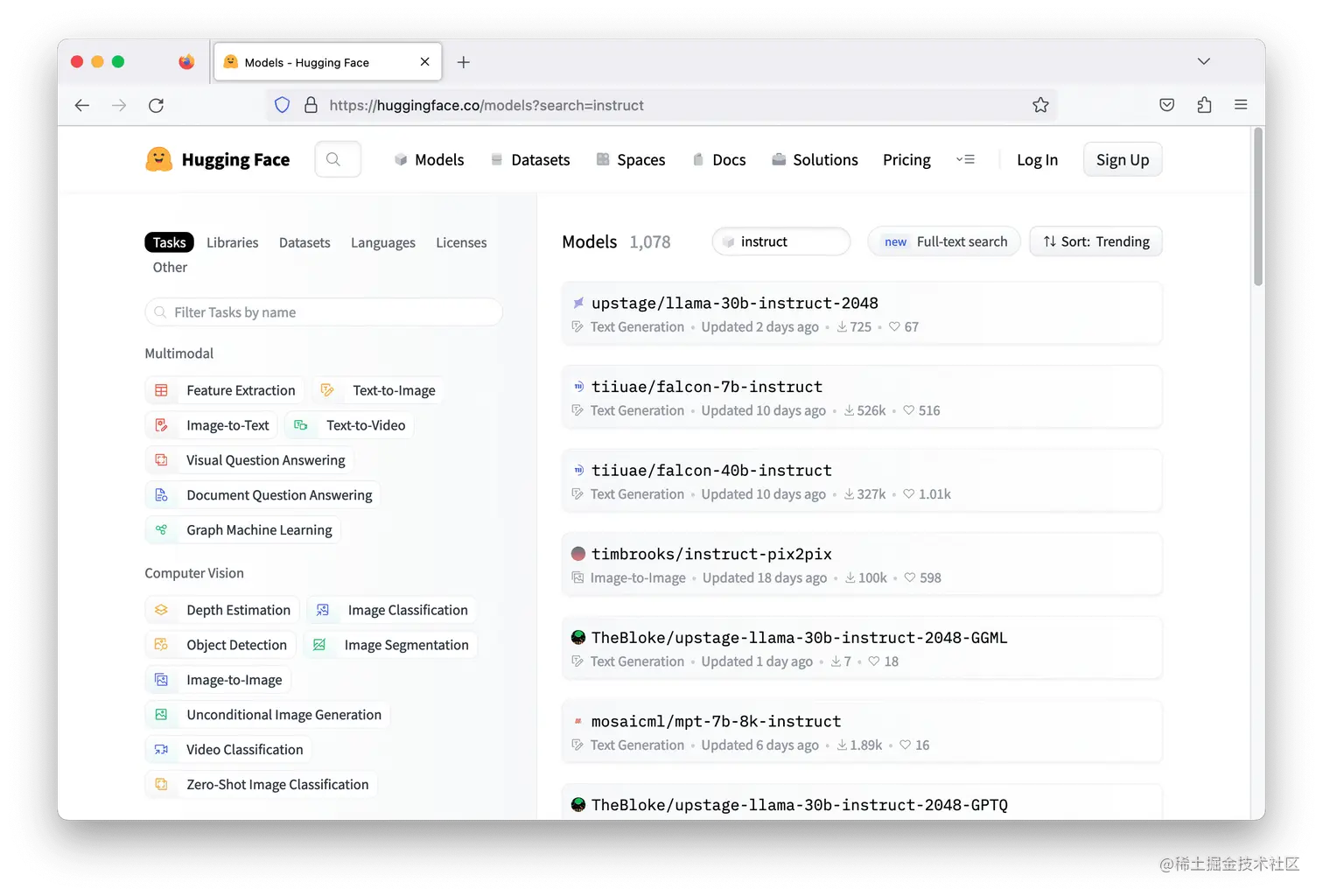This screenshot has width=1323, height=896.
Task: Click the instruct model search field
Action: point(781,241)
